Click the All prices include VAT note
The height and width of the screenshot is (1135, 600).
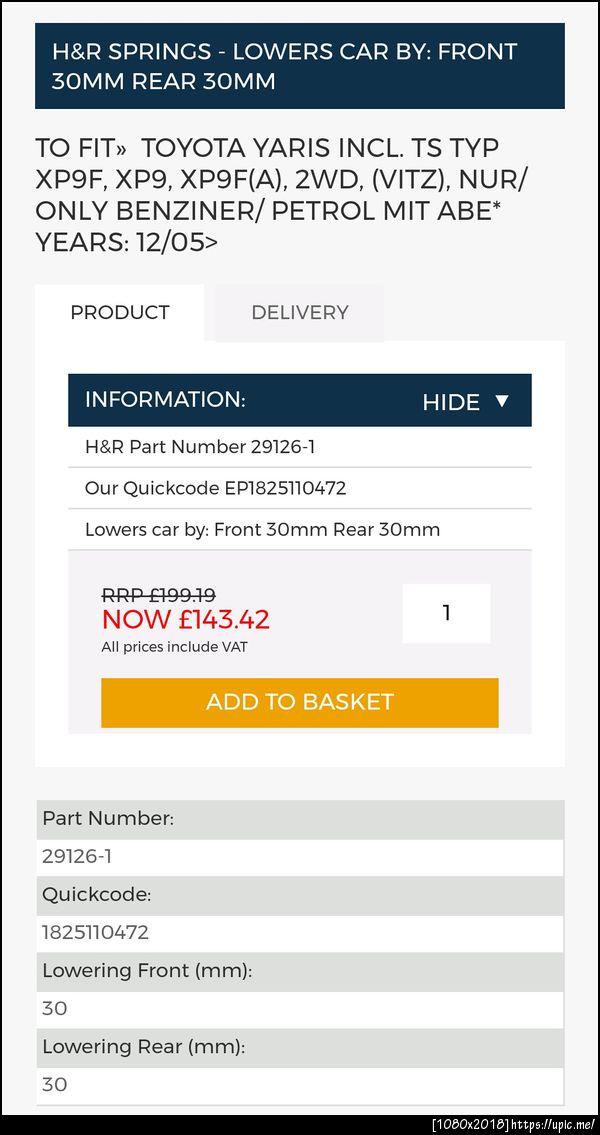[x=175, y=647]
